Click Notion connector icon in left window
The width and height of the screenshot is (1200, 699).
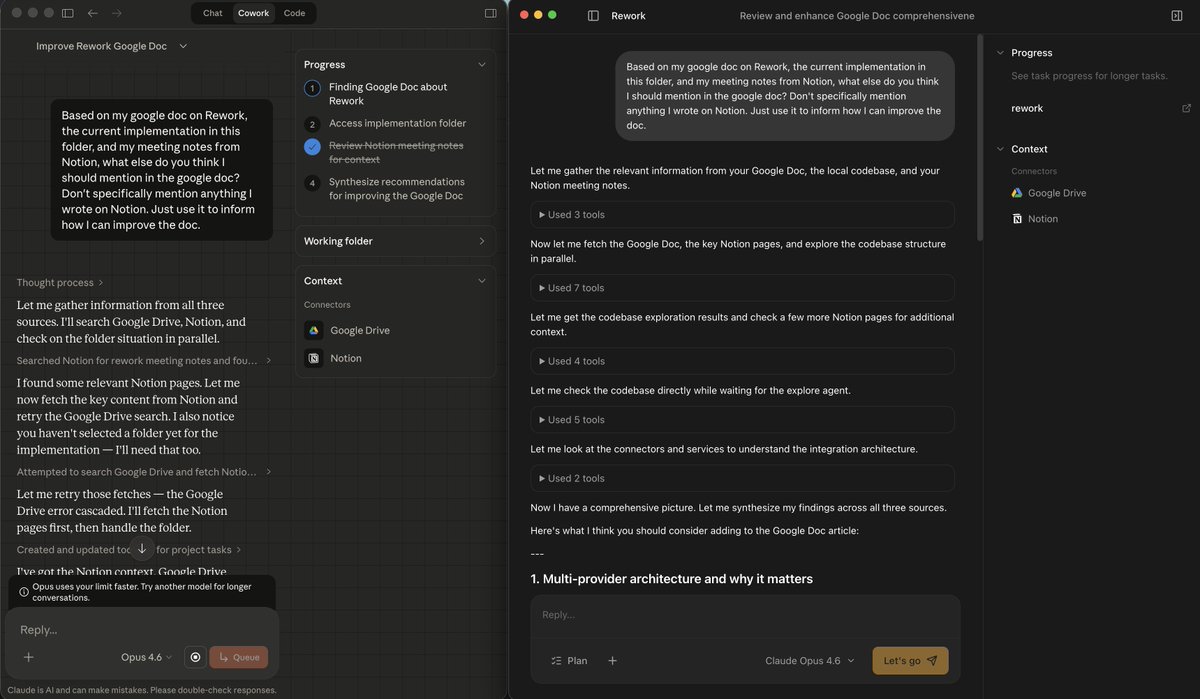[313, 358]
